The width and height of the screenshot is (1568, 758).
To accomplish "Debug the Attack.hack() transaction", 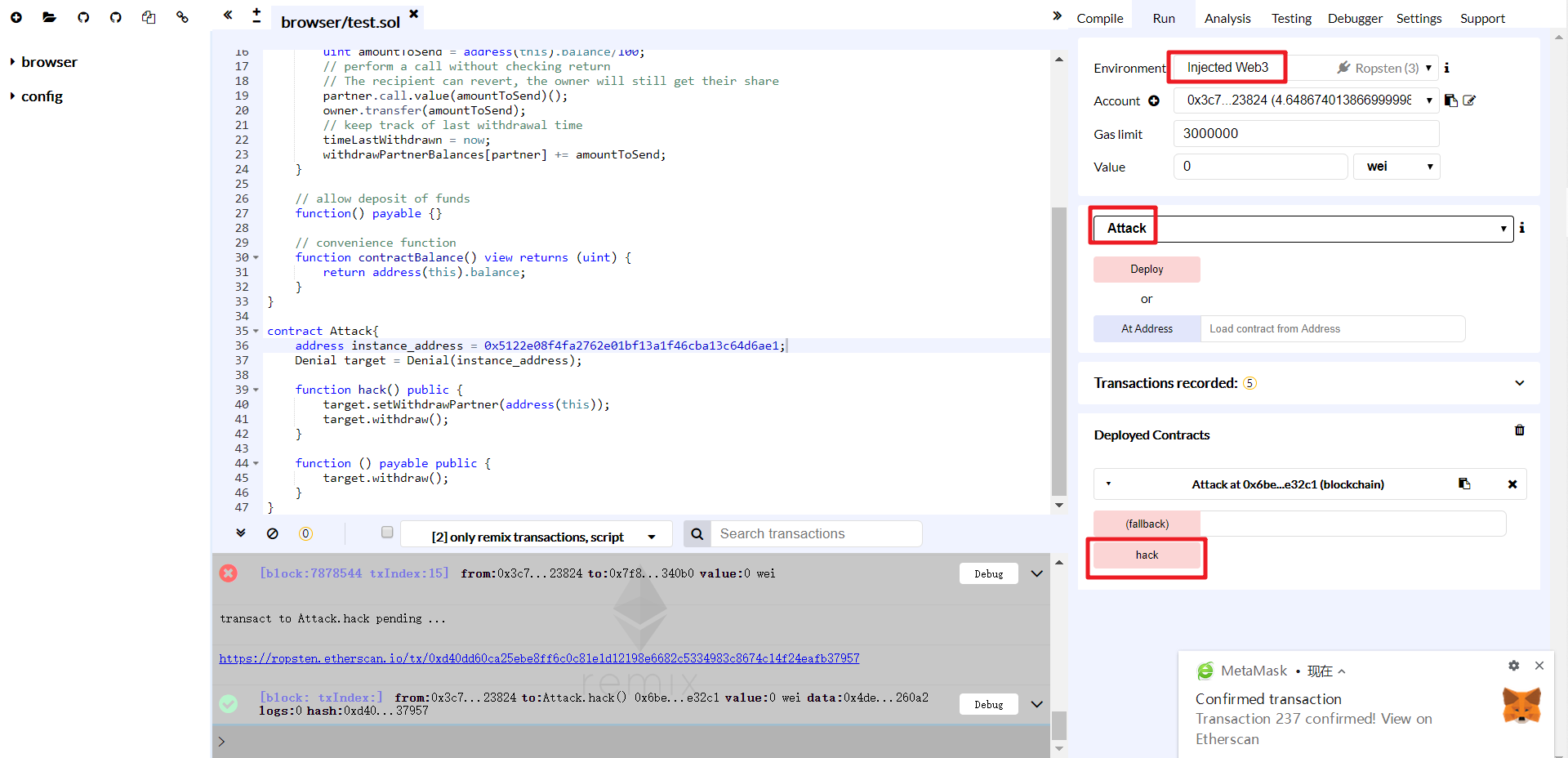I will click(988, 704).
